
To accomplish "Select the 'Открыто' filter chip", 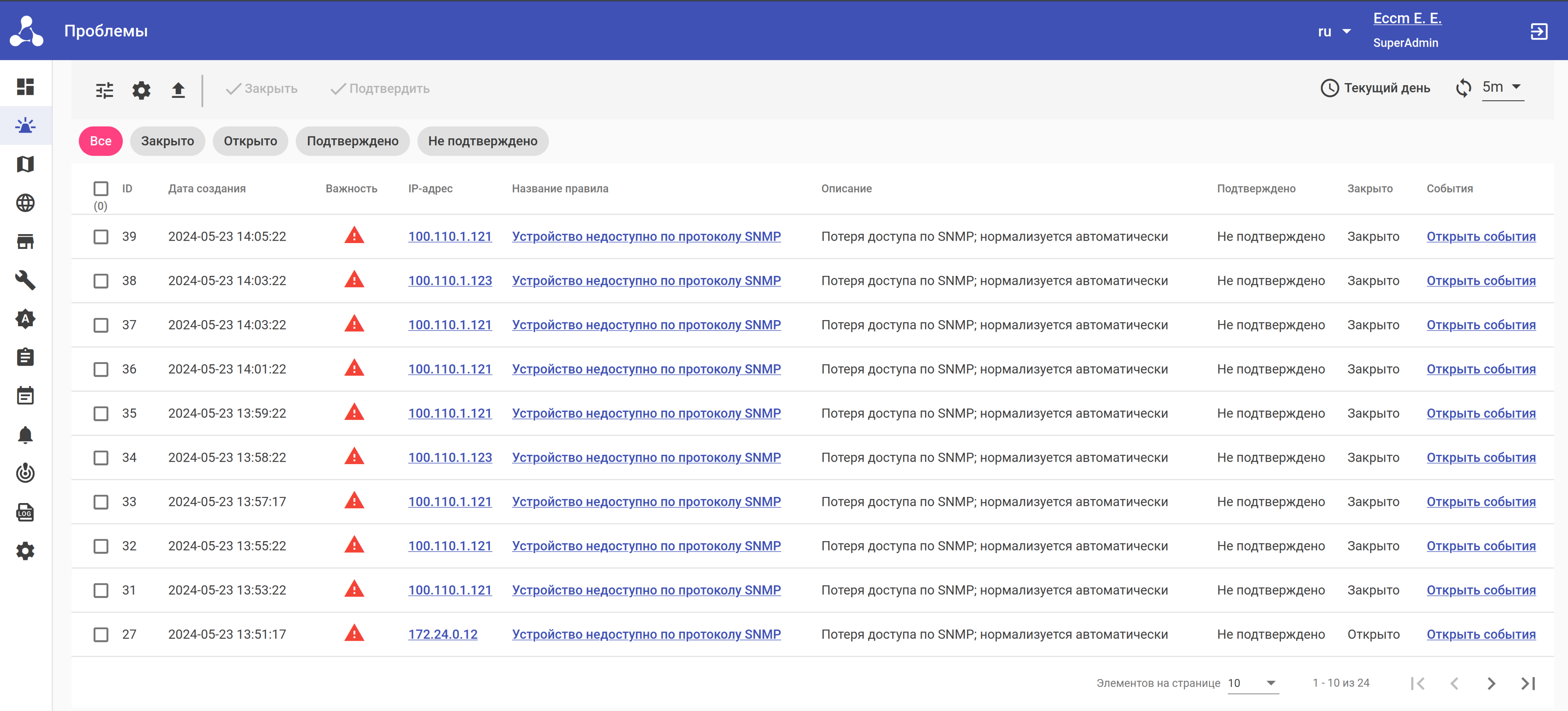I will coord(250,141).
